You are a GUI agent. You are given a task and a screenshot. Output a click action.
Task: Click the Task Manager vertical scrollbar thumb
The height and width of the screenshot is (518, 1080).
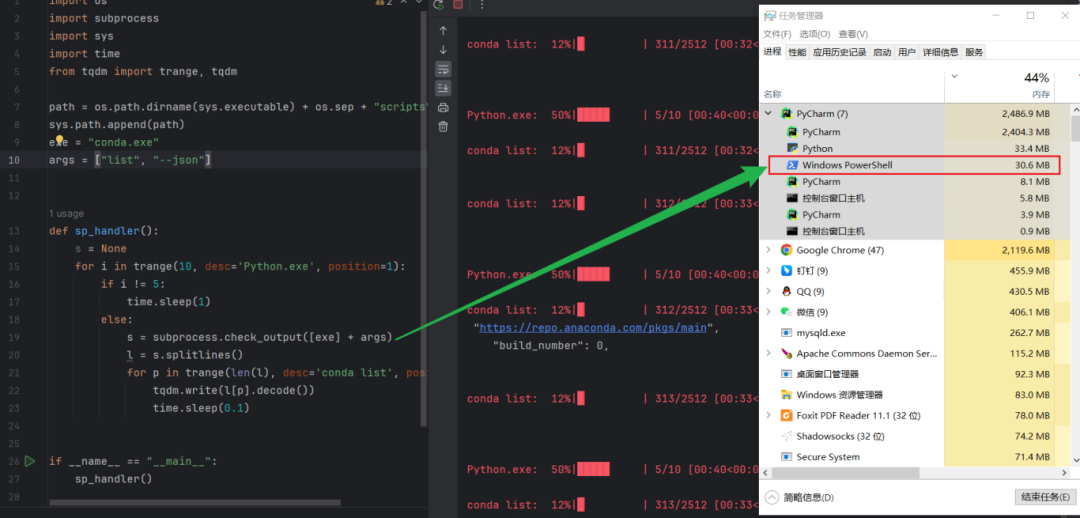[x=1075, y=128]
